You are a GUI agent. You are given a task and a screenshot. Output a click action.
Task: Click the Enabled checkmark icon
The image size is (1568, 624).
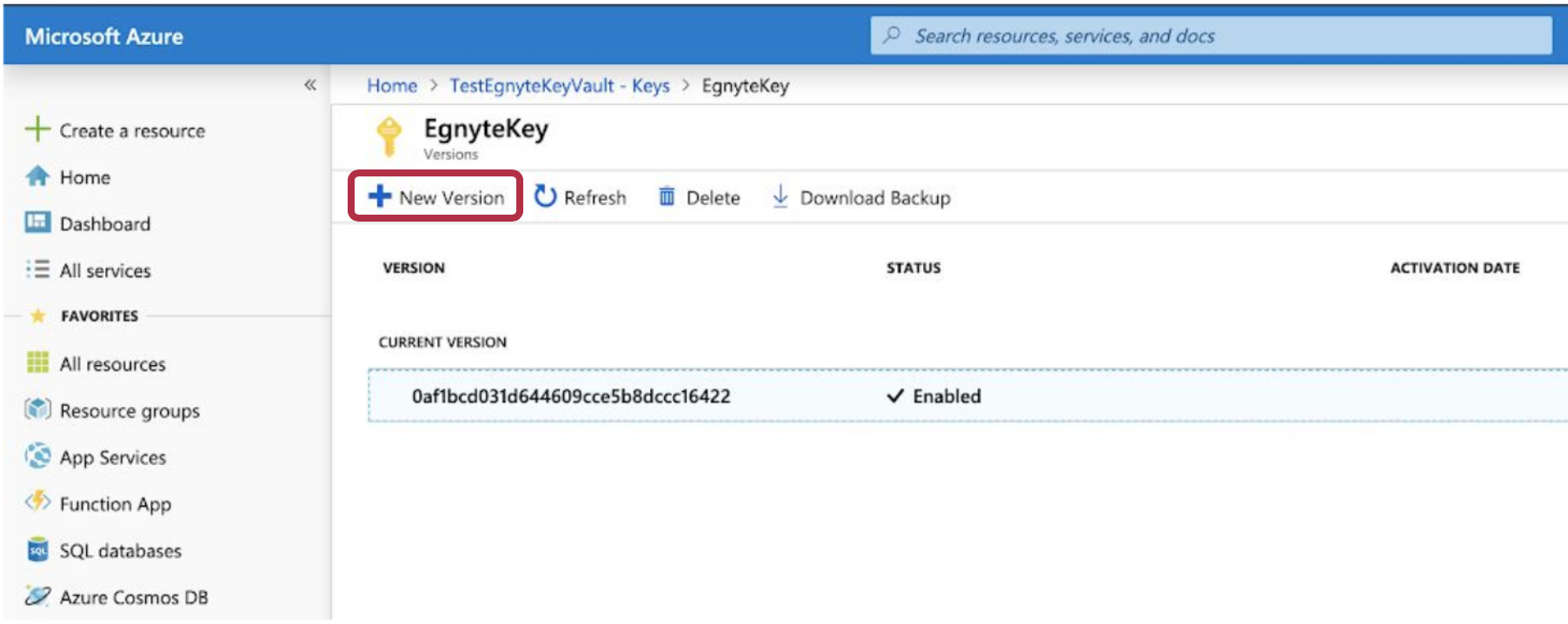(x=895, y=396)
